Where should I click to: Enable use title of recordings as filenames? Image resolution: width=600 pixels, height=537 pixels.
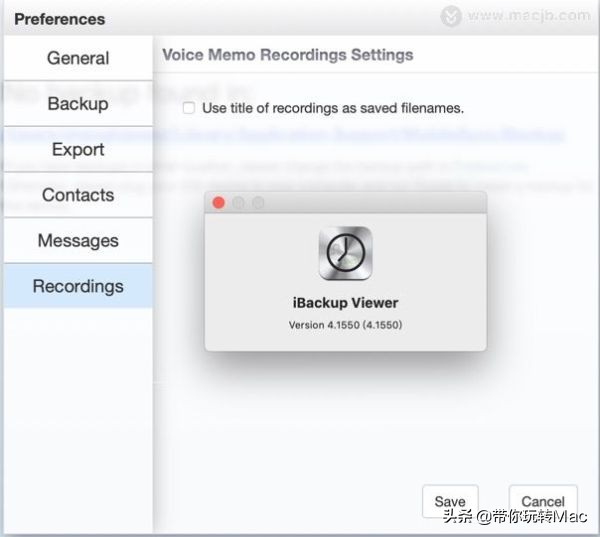[189, 108]
